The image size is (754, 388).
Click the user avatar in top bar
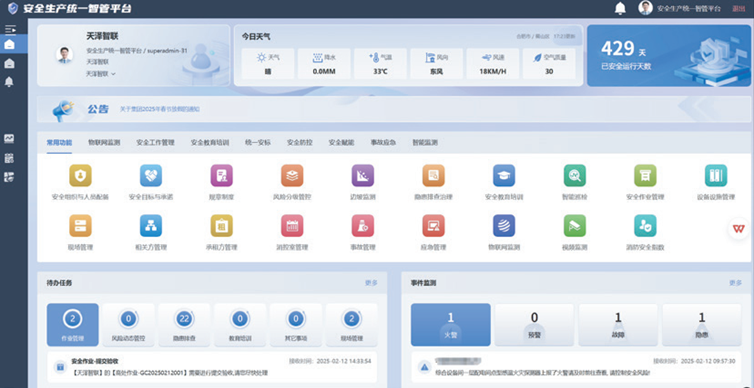(645, 8)
